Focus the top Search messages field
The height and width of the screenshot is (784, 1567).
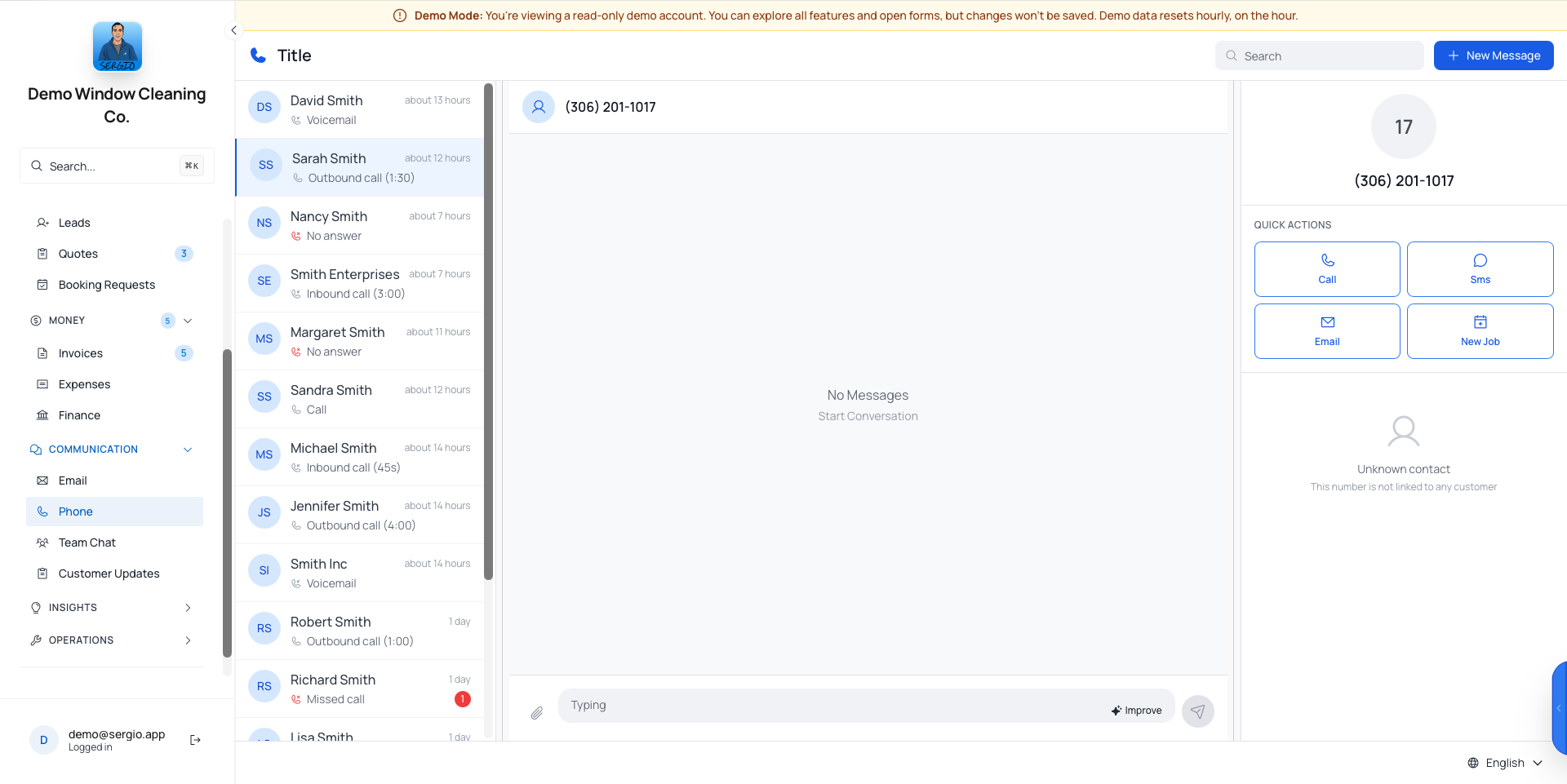1320,55
